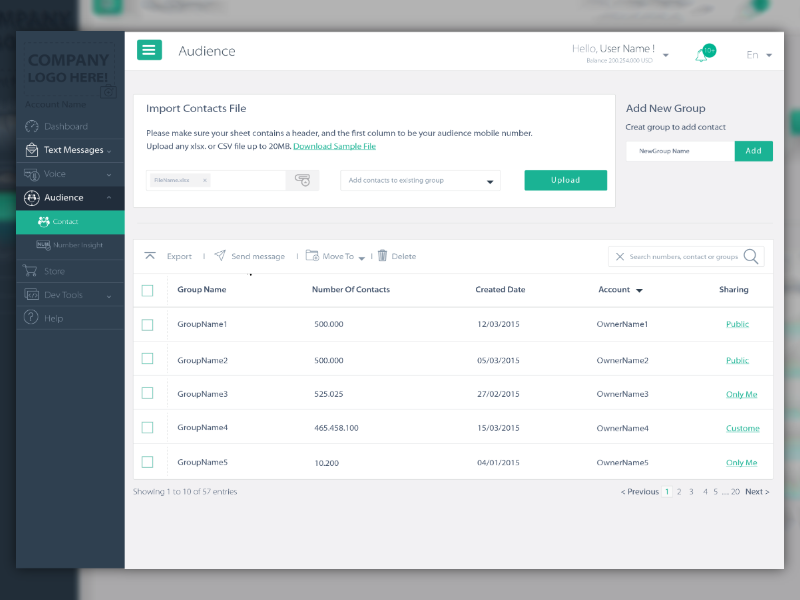
Task: Click the Dev Tools code icon
Action: pos(32,294)
